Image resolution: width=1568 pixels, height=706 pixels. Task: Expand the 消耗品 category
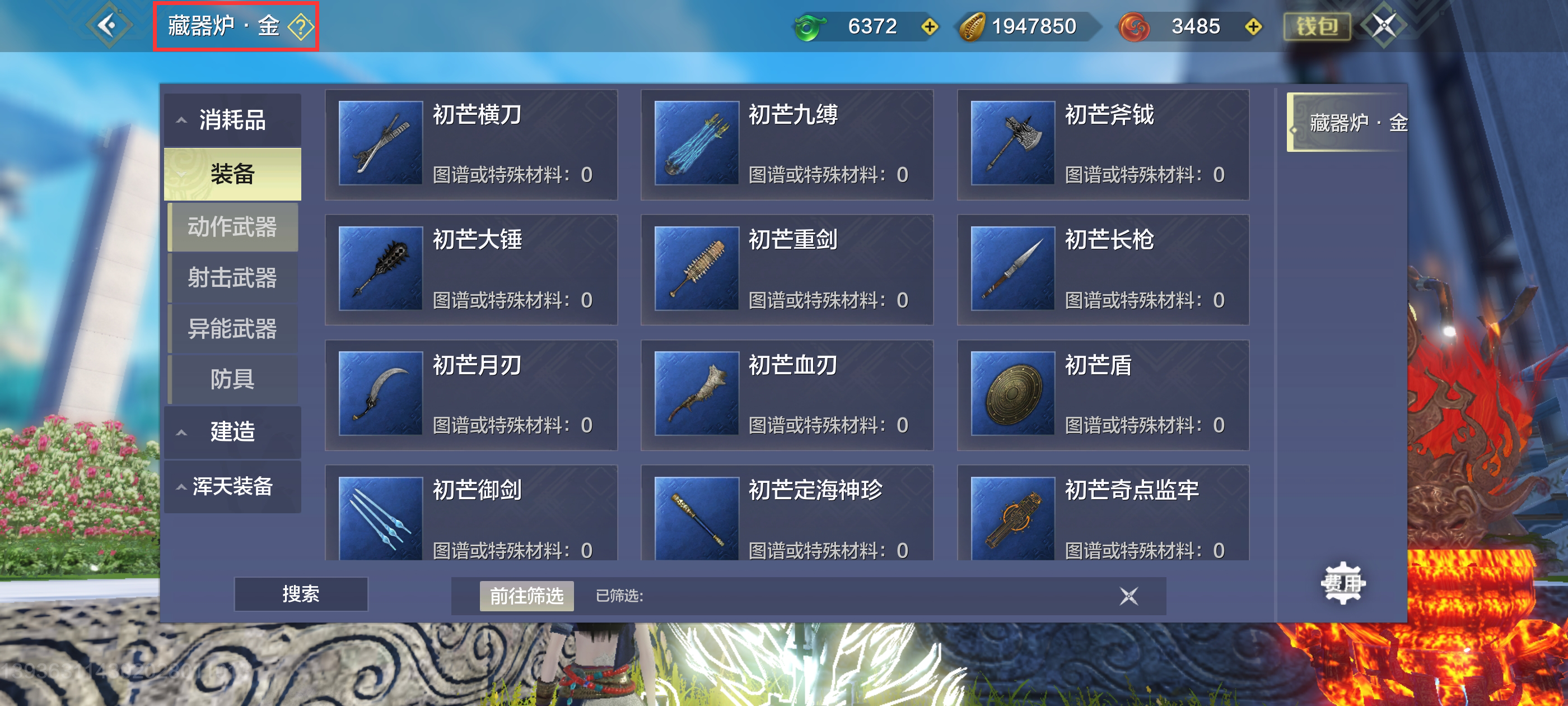click(x=232, y=120)
